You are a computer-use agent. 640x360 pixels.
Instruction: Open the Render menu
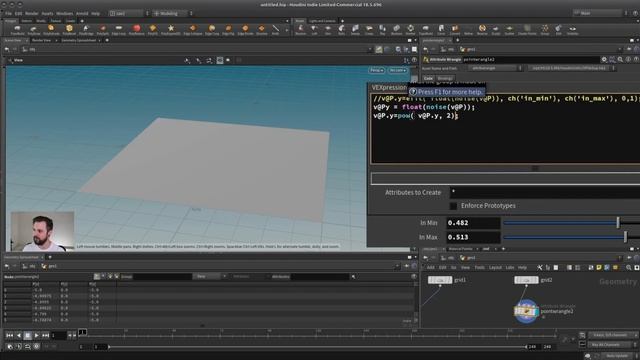31,13
